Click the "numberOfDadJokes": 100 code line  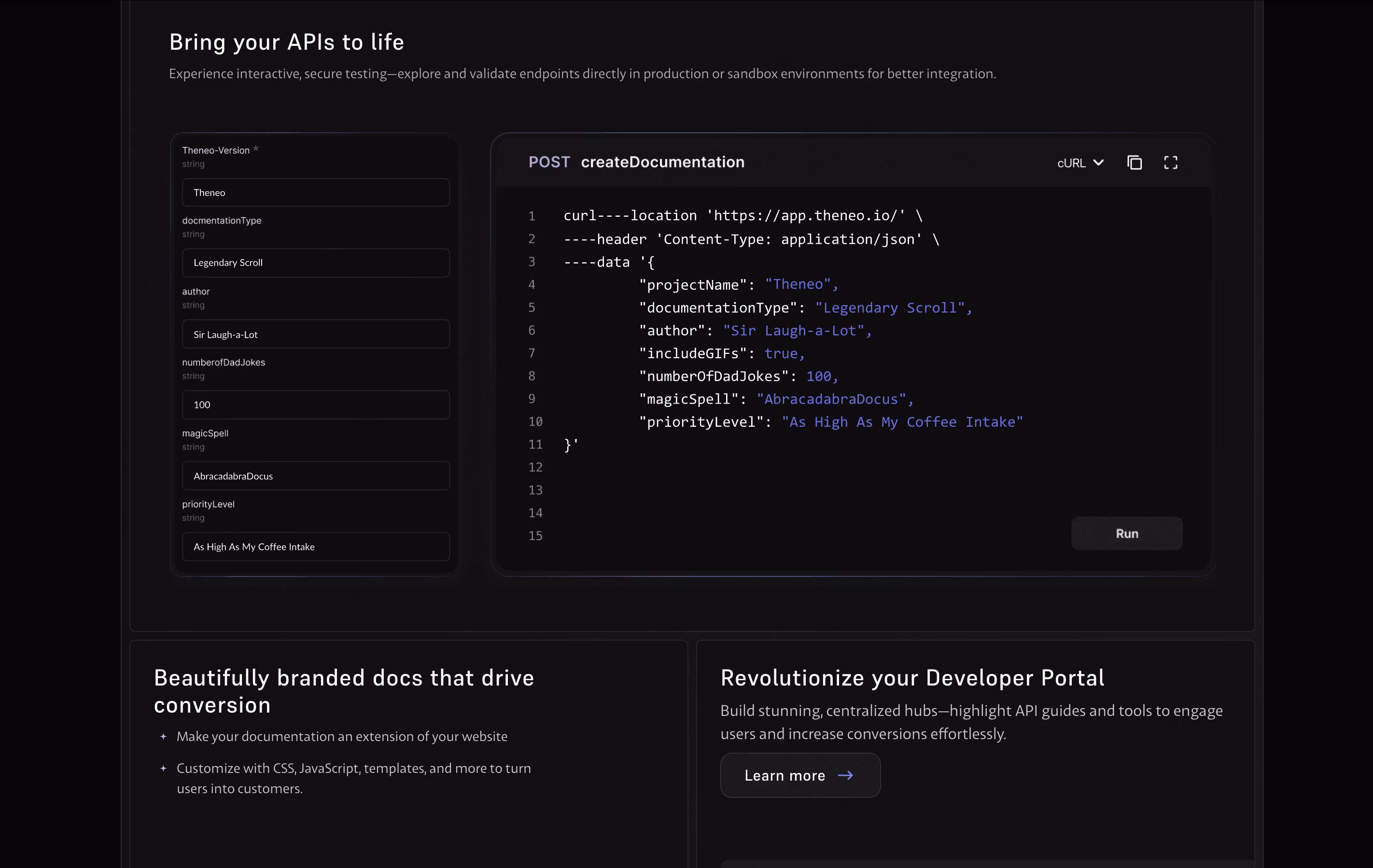(738, 376)
